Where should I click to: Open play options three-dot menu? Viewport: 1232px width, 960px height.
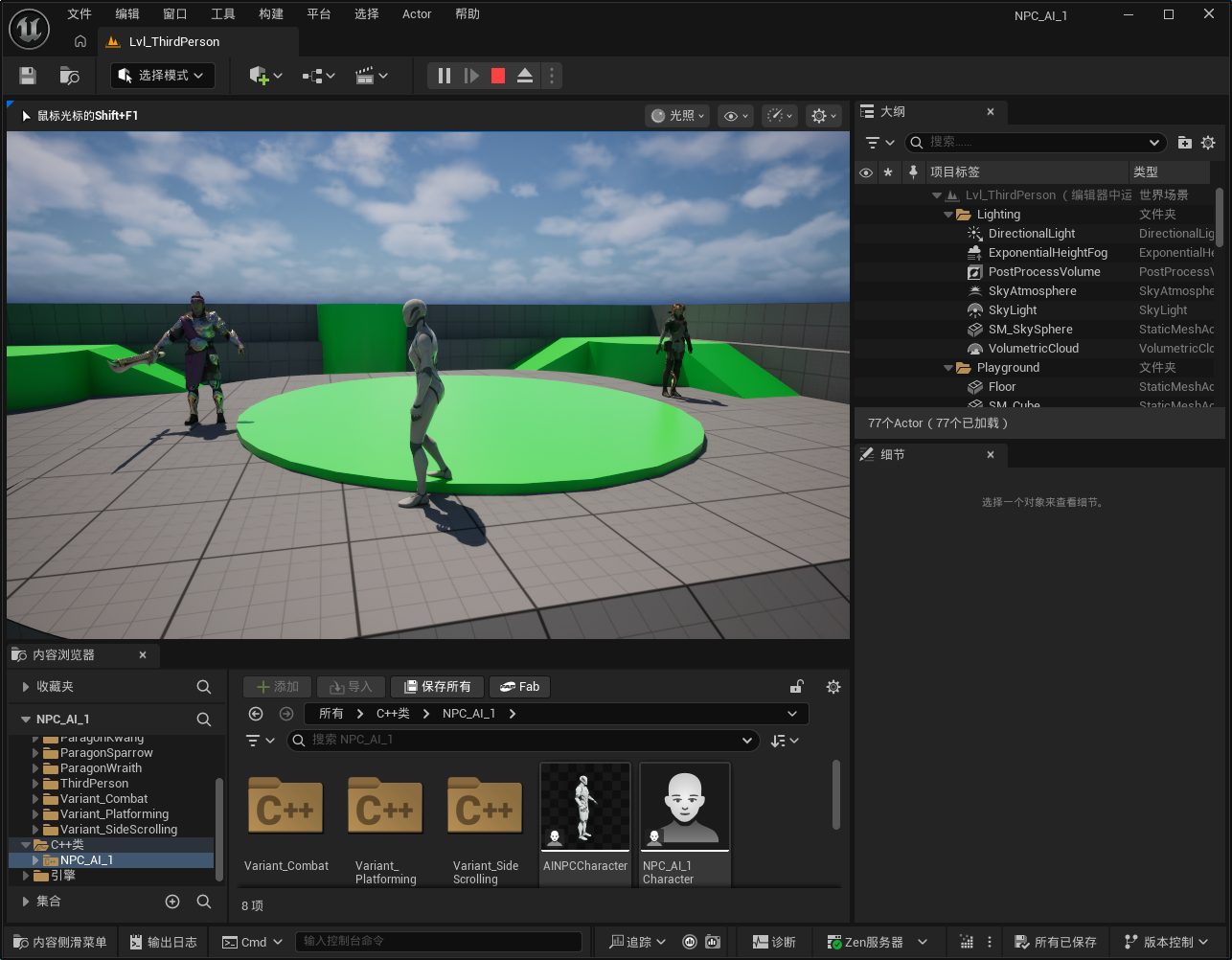tap(552, 76)
